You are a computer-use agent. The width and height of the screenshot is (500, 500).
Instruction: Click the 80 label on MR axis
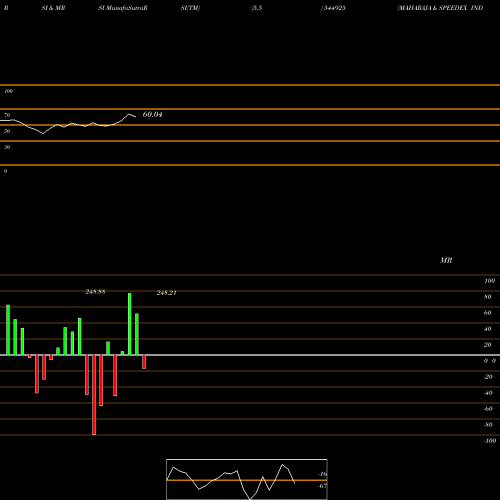(488, 297)
